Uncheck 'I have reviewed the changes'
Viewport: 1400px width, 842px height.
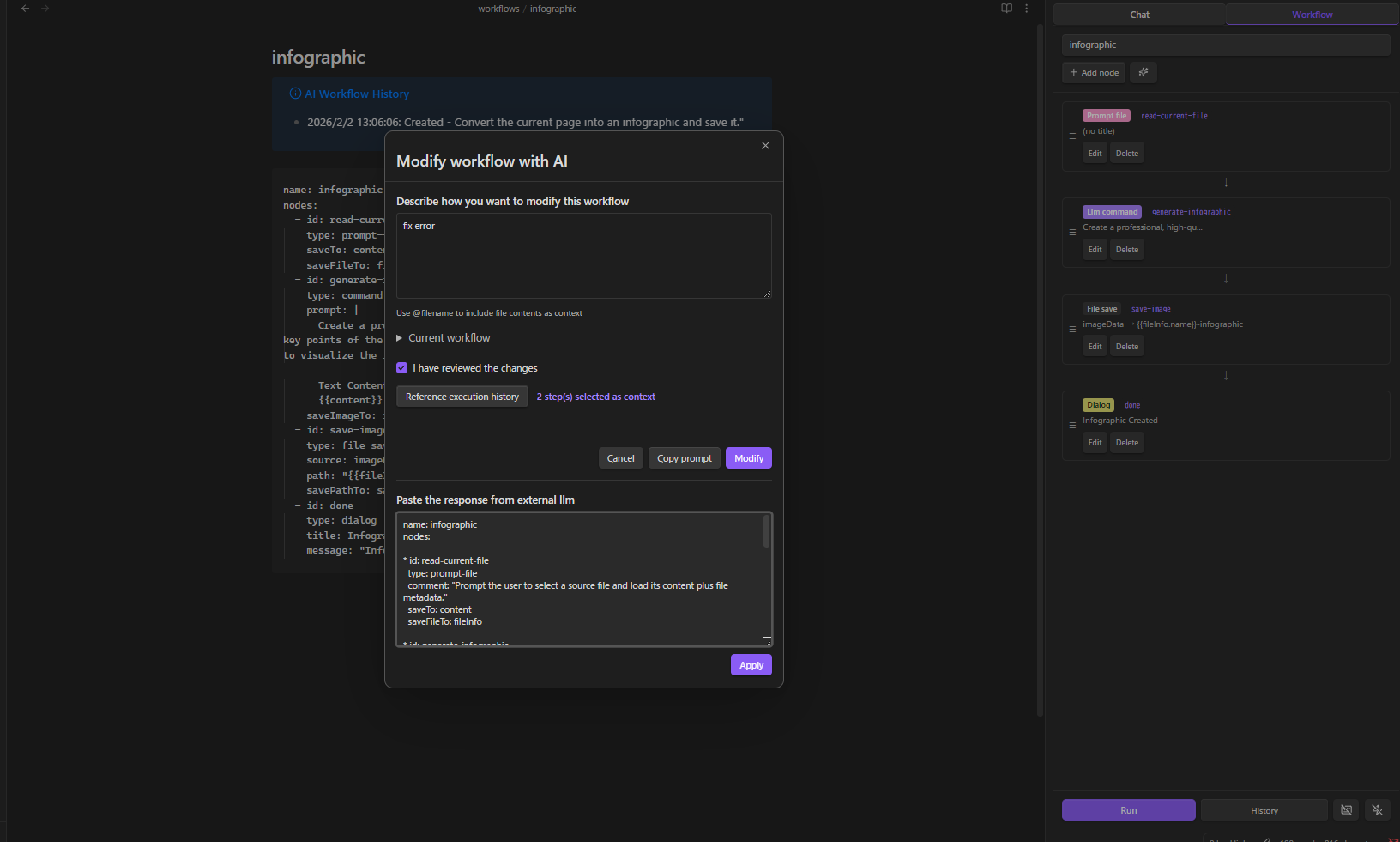click(x=401, y=367)
